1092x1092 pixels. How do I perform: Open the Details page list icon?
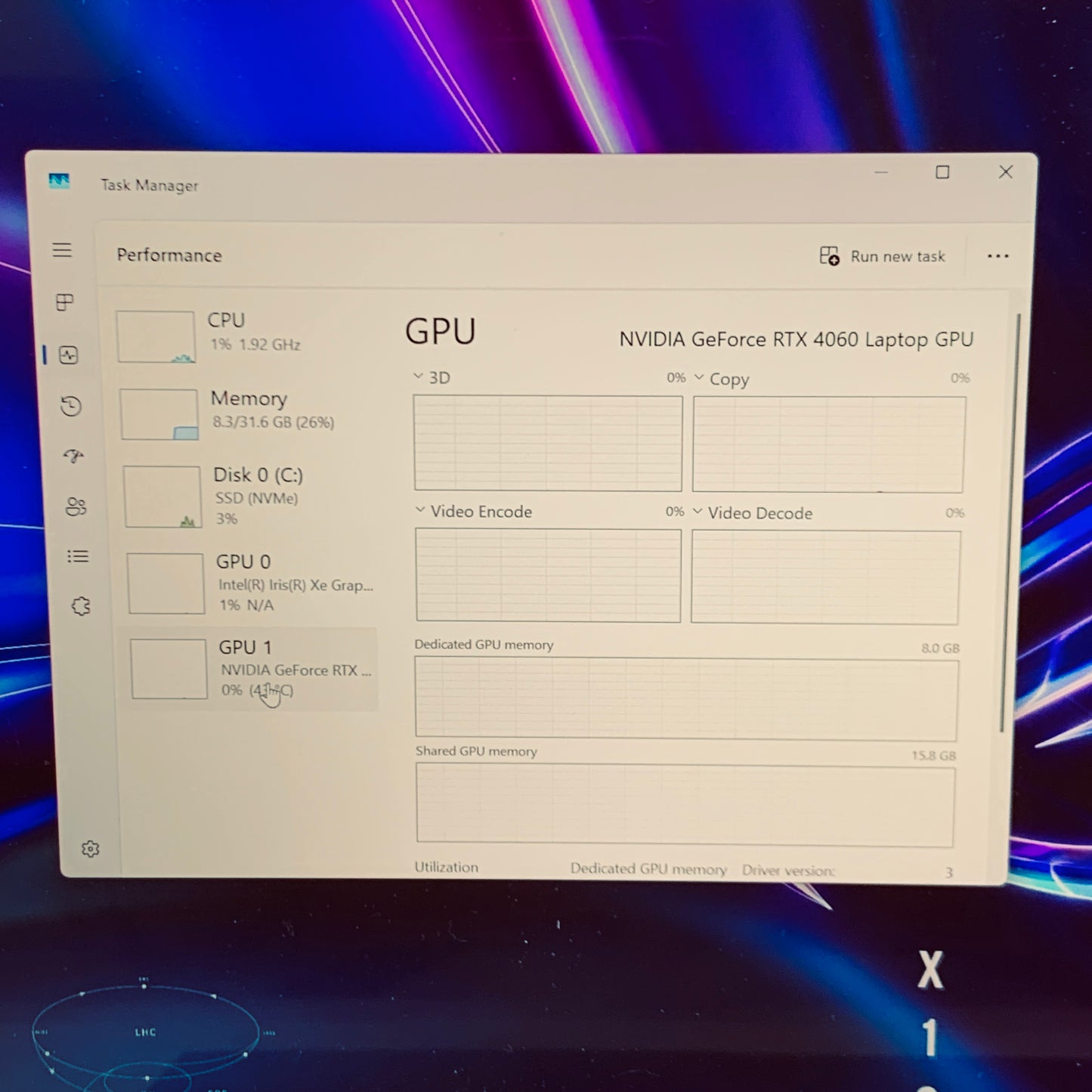78,556
